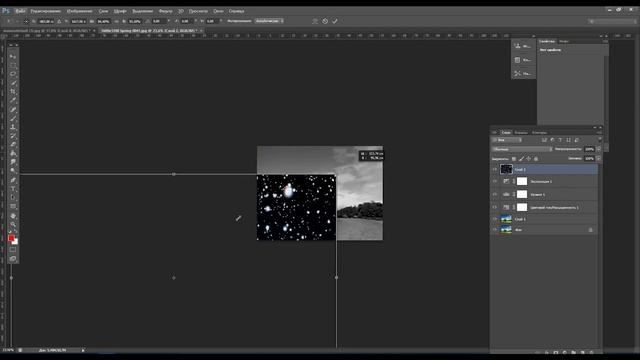
Task: Toggle lock image pixels brush icon
Action: (x=521, y=159)
